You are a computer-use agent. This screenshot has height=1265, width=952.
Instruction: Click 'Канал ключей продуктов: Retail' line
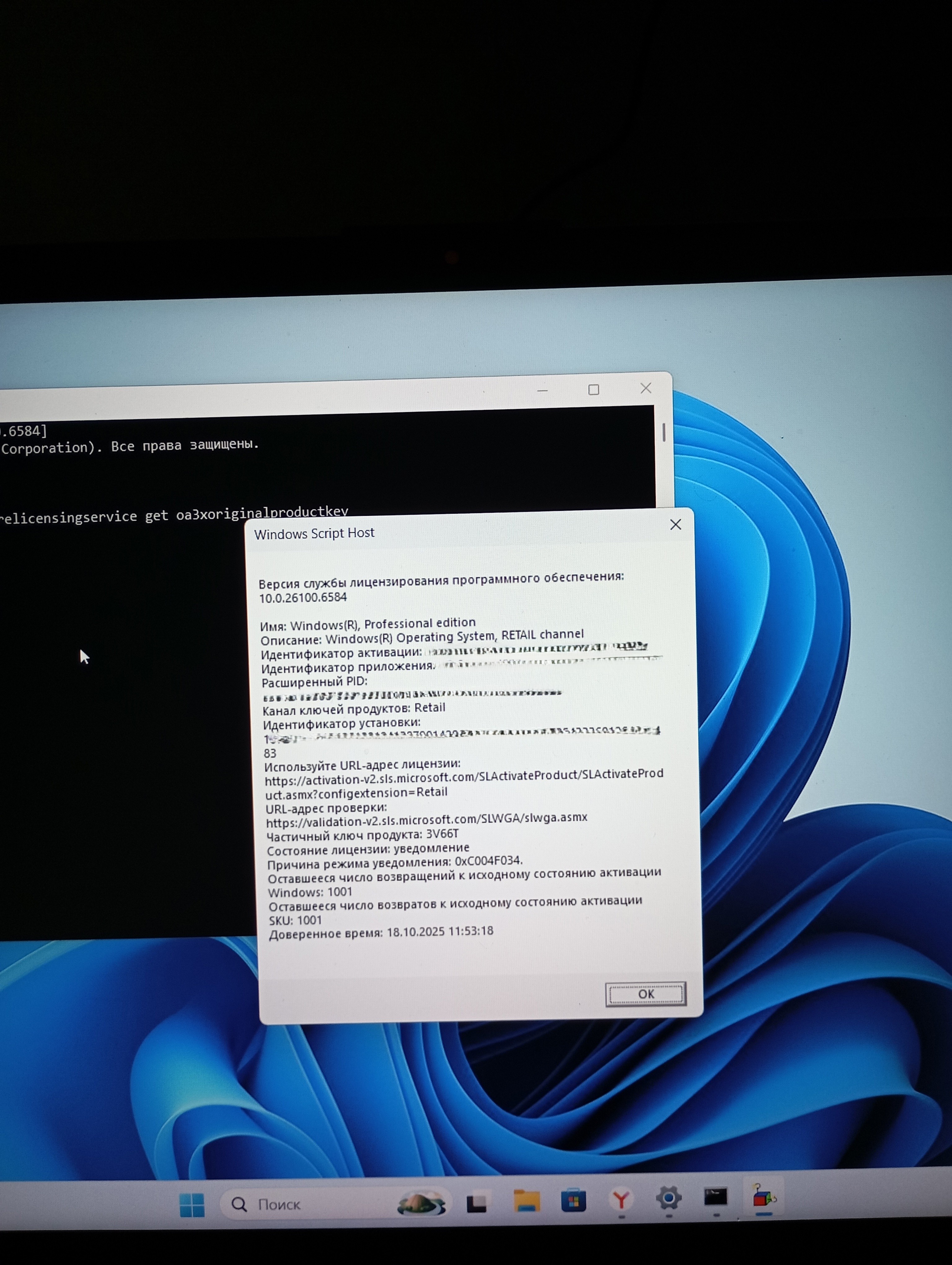(x=354, y=709)
